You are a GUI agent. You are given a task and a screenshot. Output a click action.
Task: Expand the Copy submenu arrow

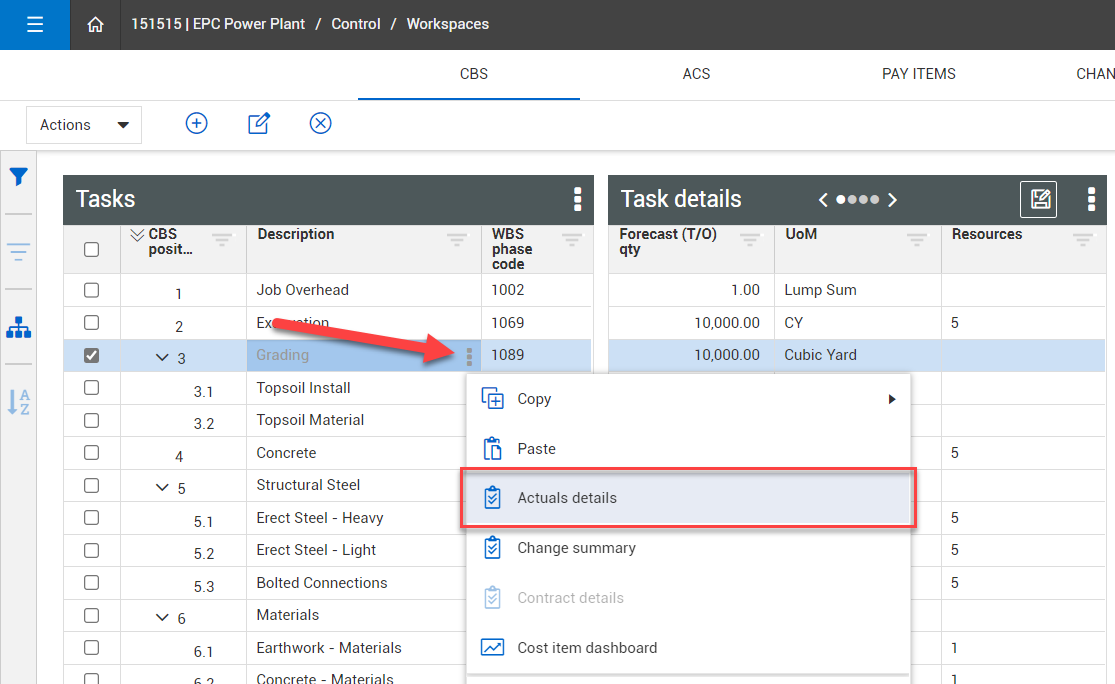click(x=891, y=399)
